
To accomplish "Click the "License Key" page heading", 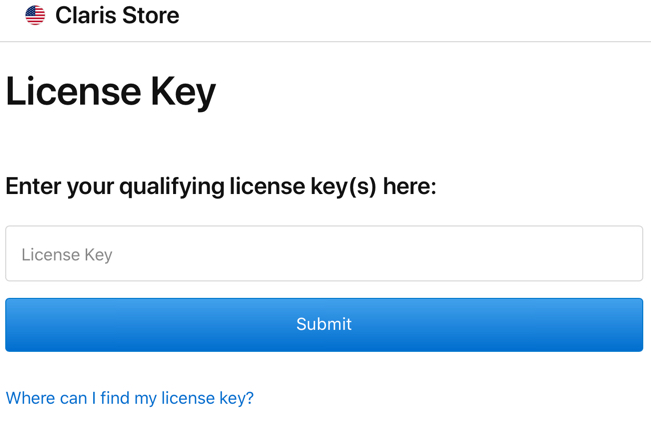I will [x=111, y=92].
